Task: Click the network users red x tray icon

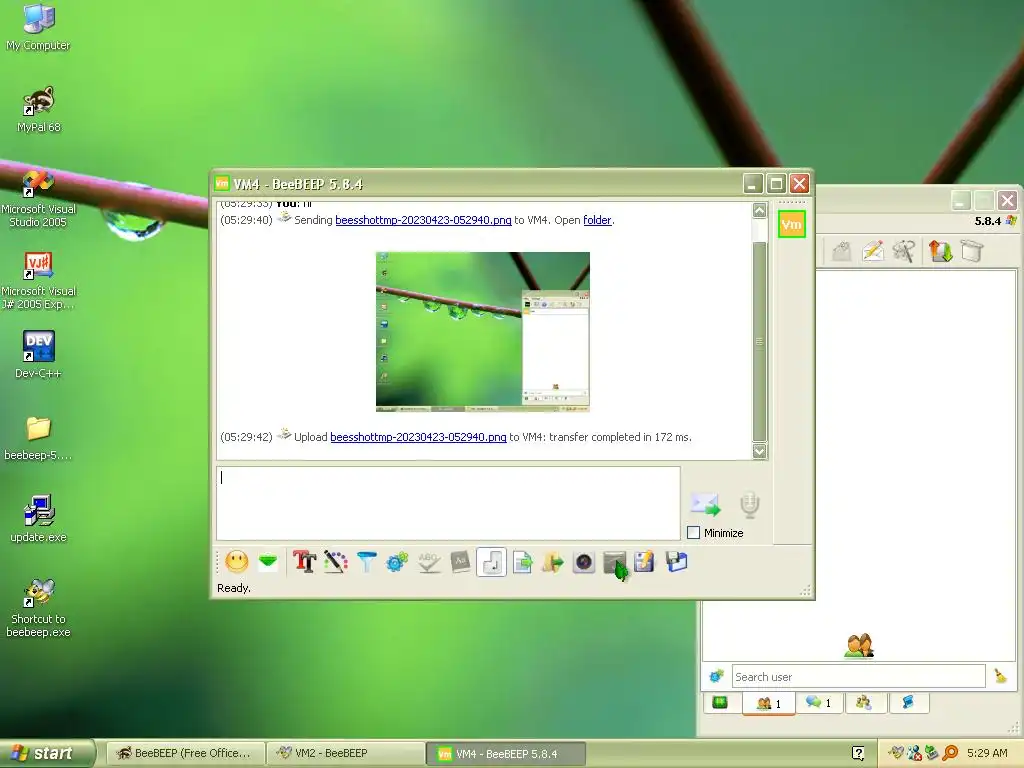Action: pyautogui.click(x=914, y=753)
